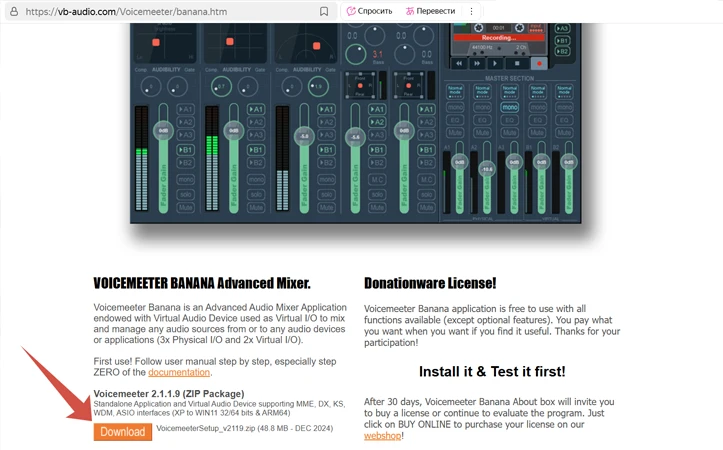
Task: Click the red record button on the recorder
Action: (x=539, y=63)
